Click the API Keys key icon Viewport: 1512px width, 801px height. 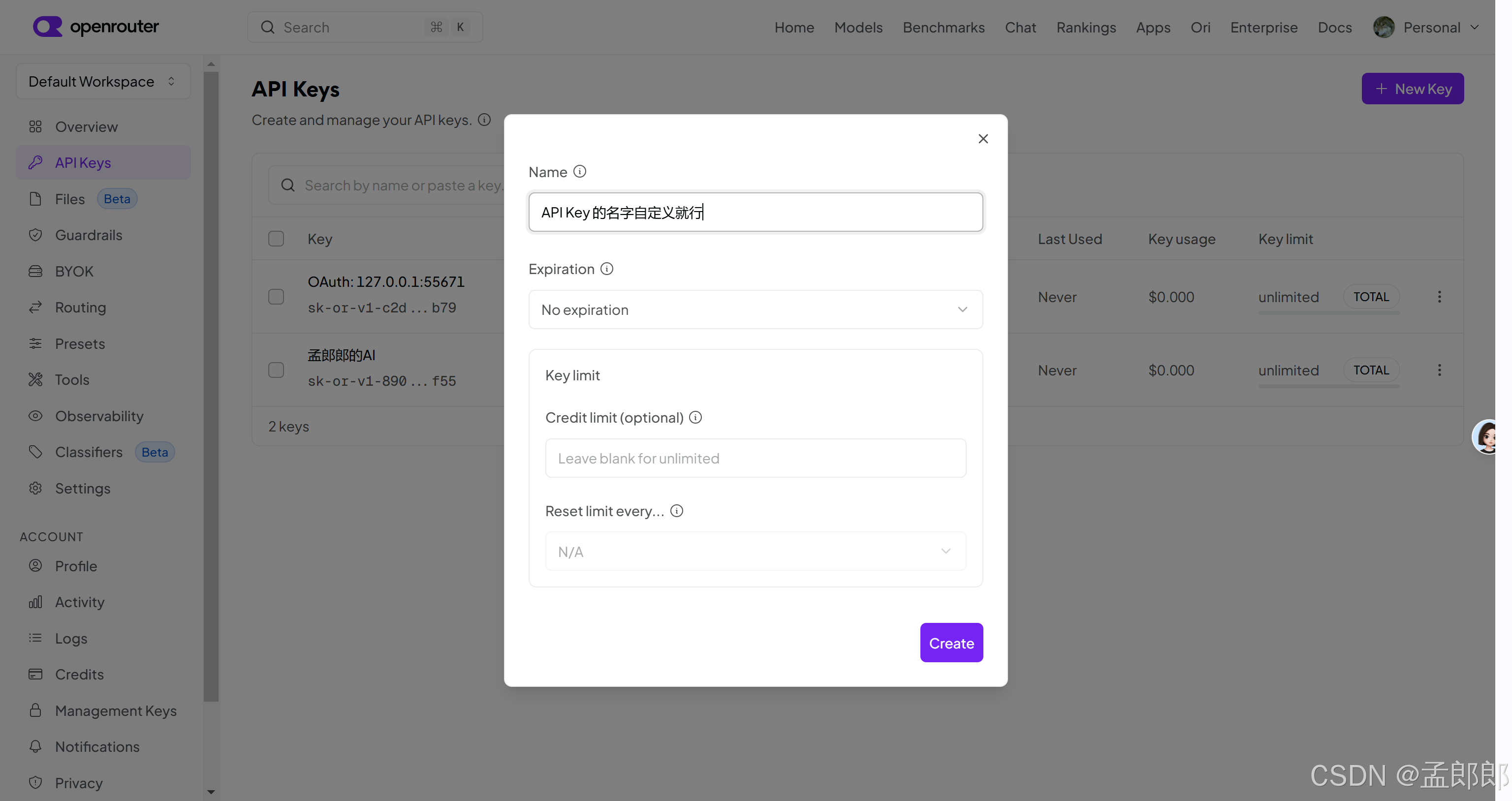pos(35,162)
